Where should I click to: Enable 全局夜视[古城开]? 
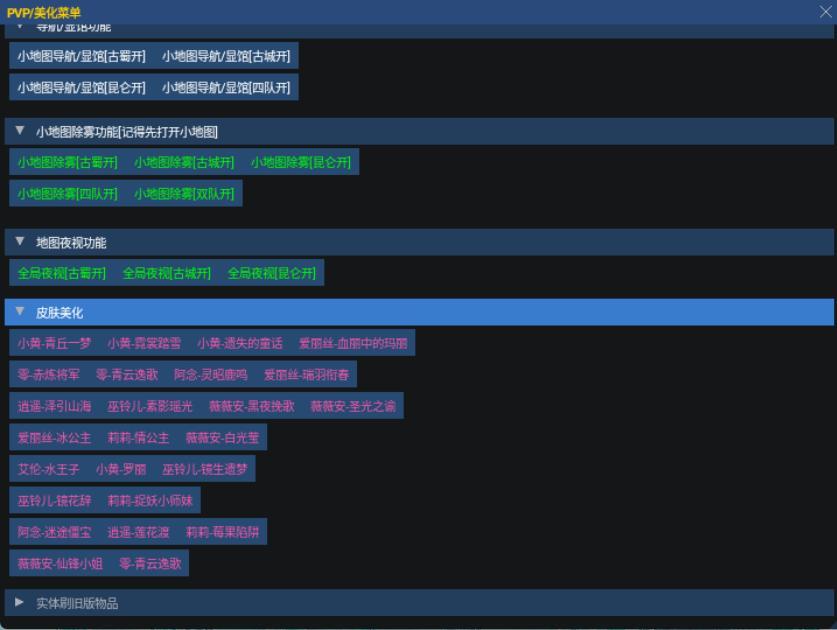(x=166, y=273)
